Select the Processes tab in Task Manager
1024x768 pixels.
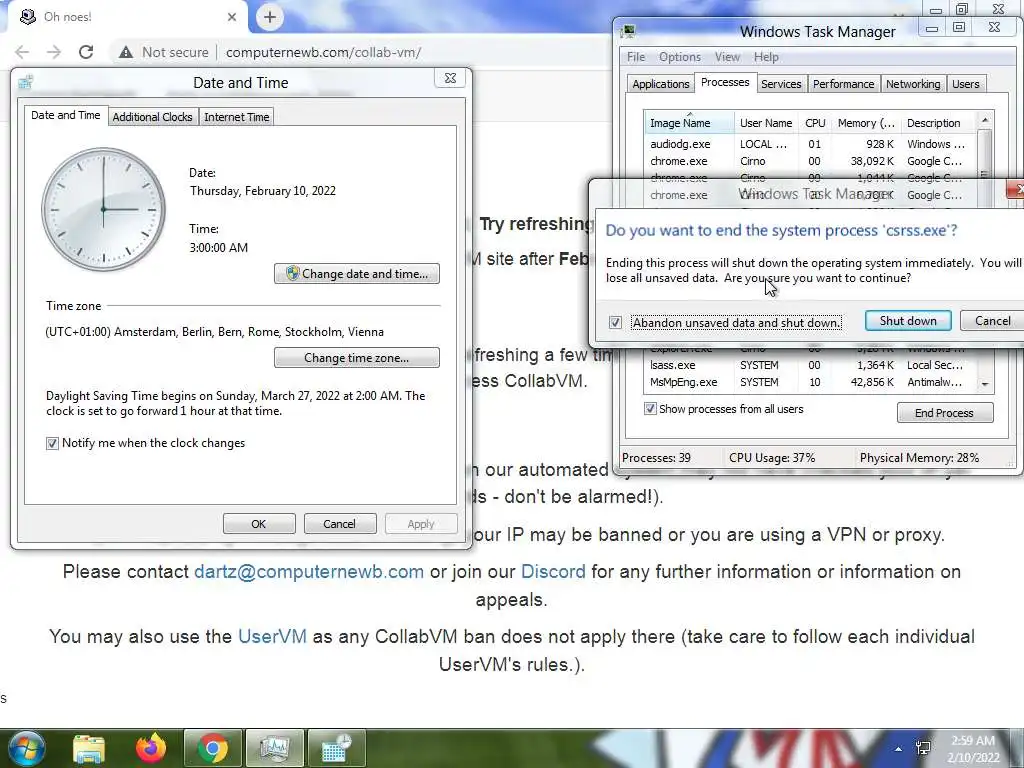tap(725, 82)
